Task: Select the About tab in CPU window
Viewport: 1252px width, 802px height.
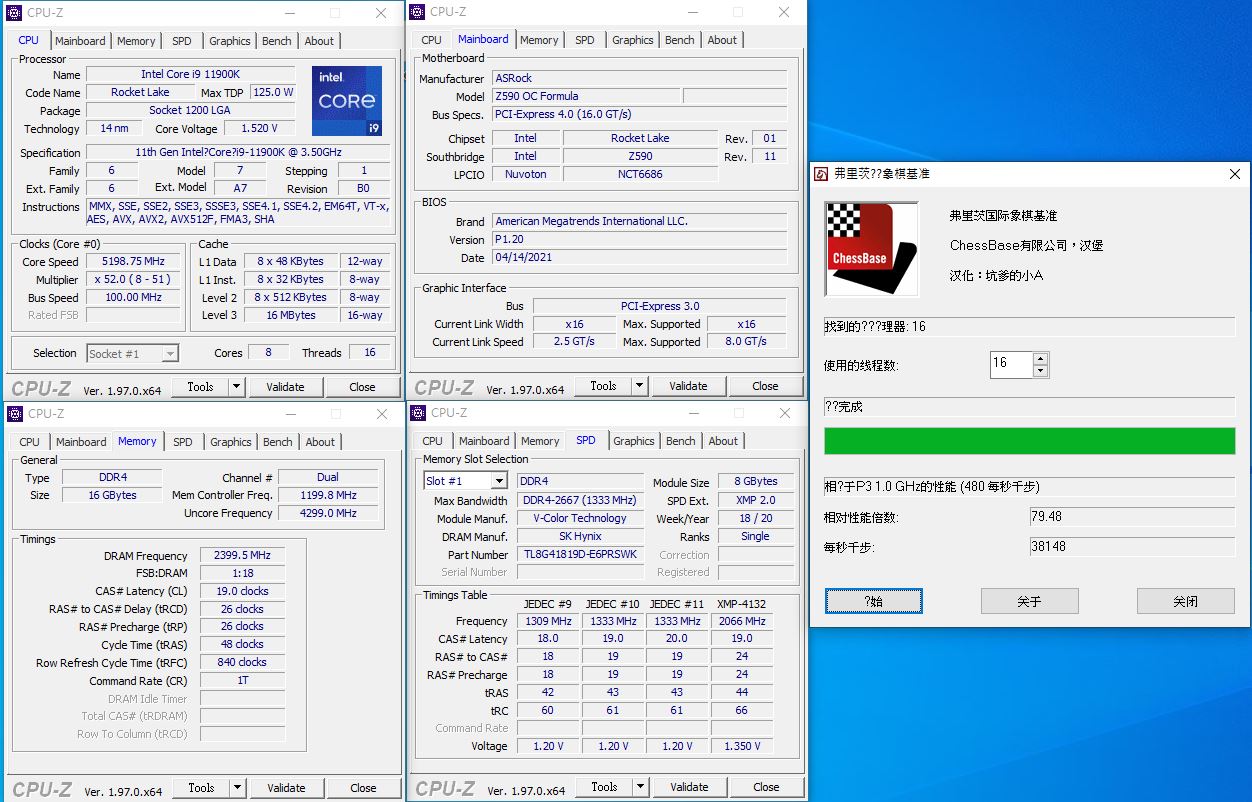Action: (319, 41)
